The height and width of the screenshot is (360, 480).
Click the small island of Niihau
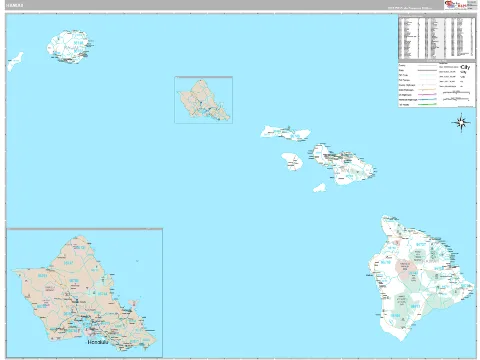(x=15, y=61)
